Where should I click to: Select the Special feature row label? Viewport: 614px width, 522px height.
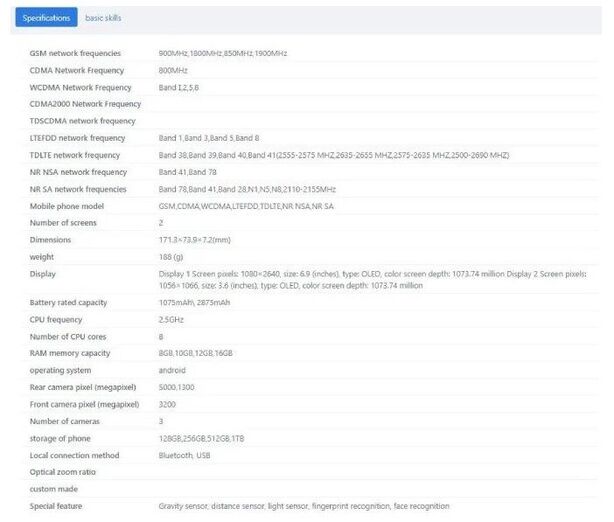tap(56, 506)
